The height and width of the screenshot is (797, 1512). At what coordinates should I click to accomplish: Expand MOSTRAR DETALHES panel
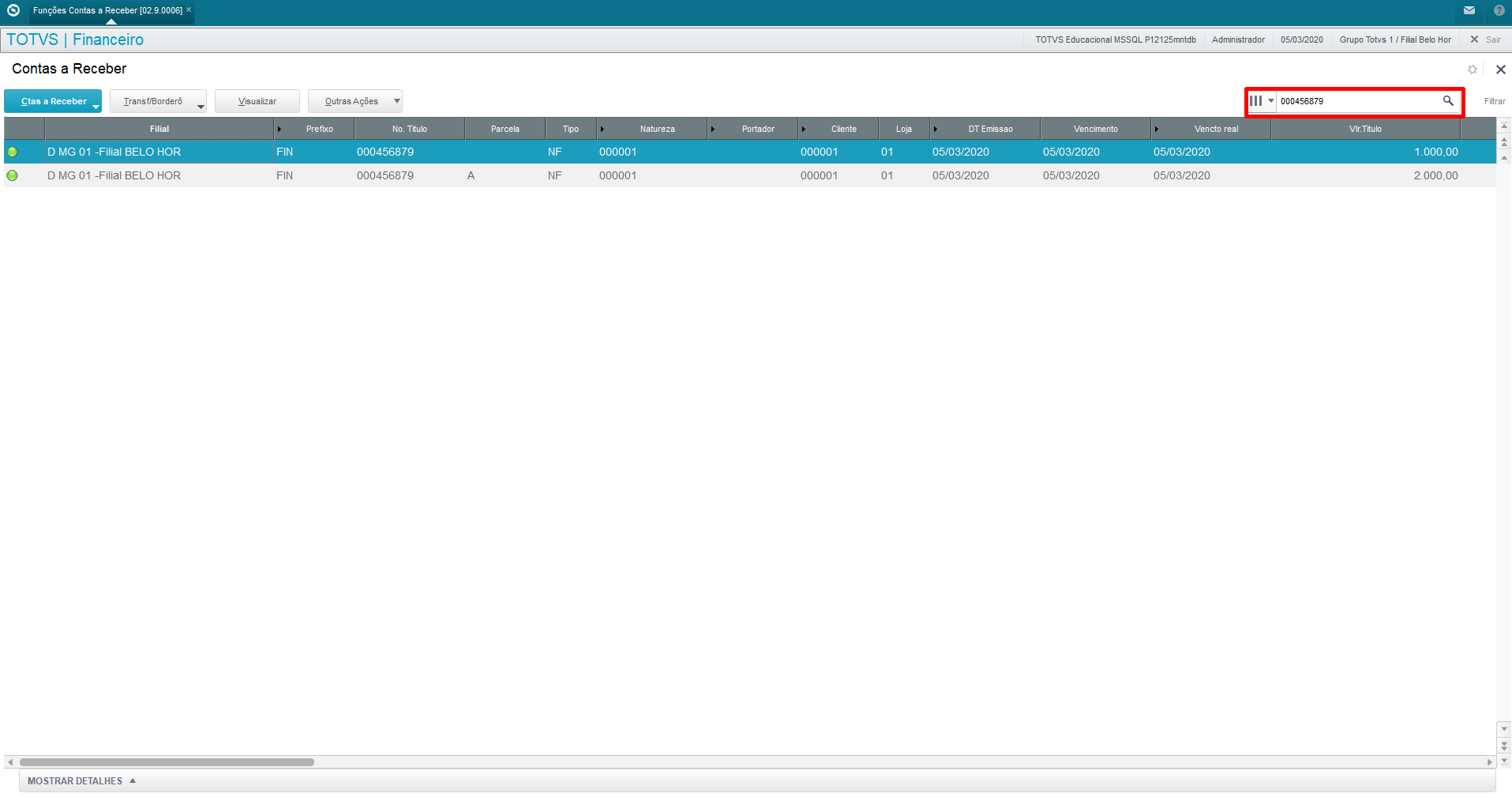tap(82, 781)
